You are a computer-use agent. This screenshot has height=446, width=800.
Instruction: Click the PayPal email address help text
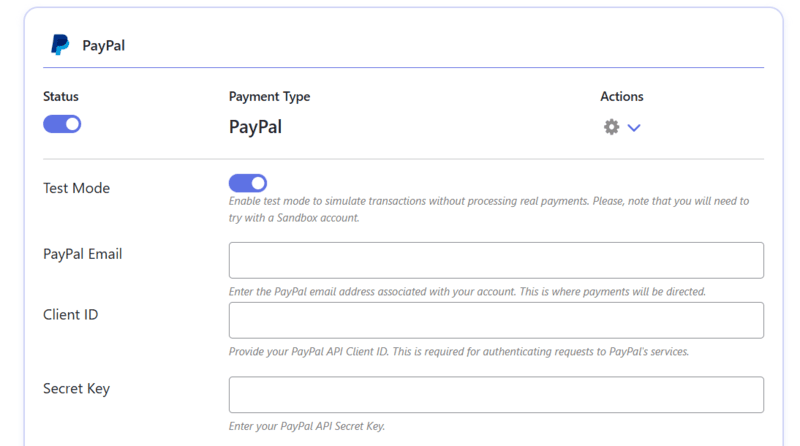click(467, 292)
